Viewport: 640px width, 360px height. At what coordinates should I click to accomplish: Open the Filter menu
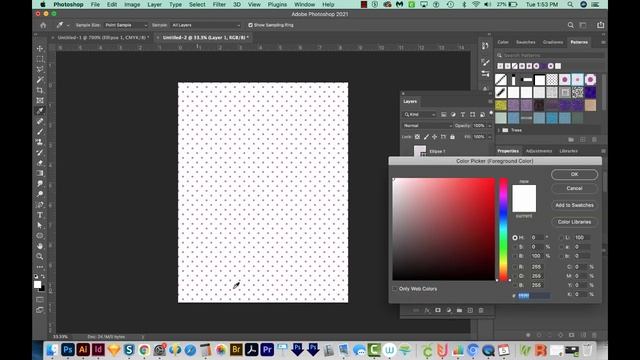coord(219,4)
